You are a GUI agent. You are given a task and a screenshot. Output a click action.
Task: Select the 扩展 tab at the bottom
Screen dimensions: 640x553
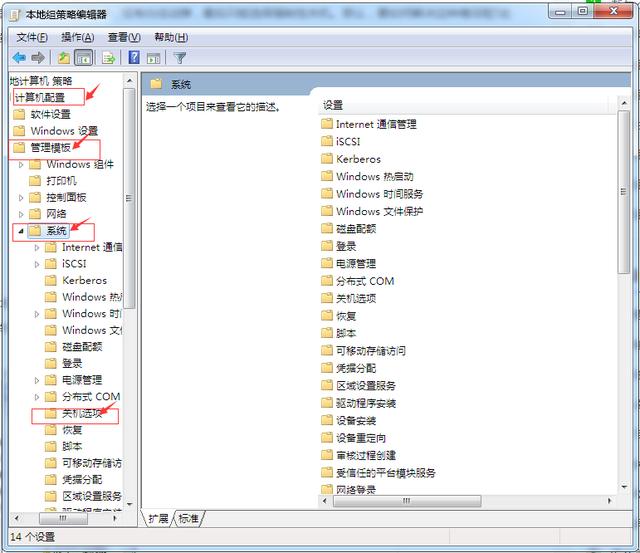point(158,518)
